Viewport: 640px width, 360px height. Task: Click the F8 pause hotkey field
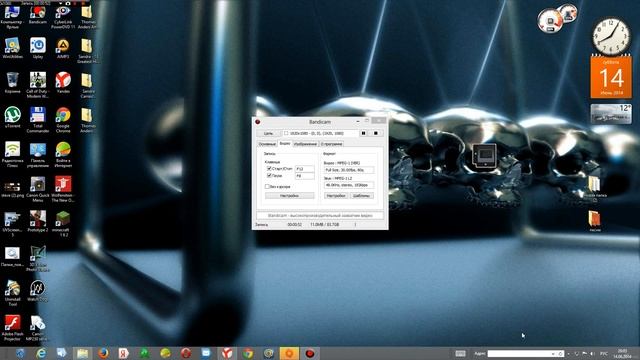(x=304, y=176)
